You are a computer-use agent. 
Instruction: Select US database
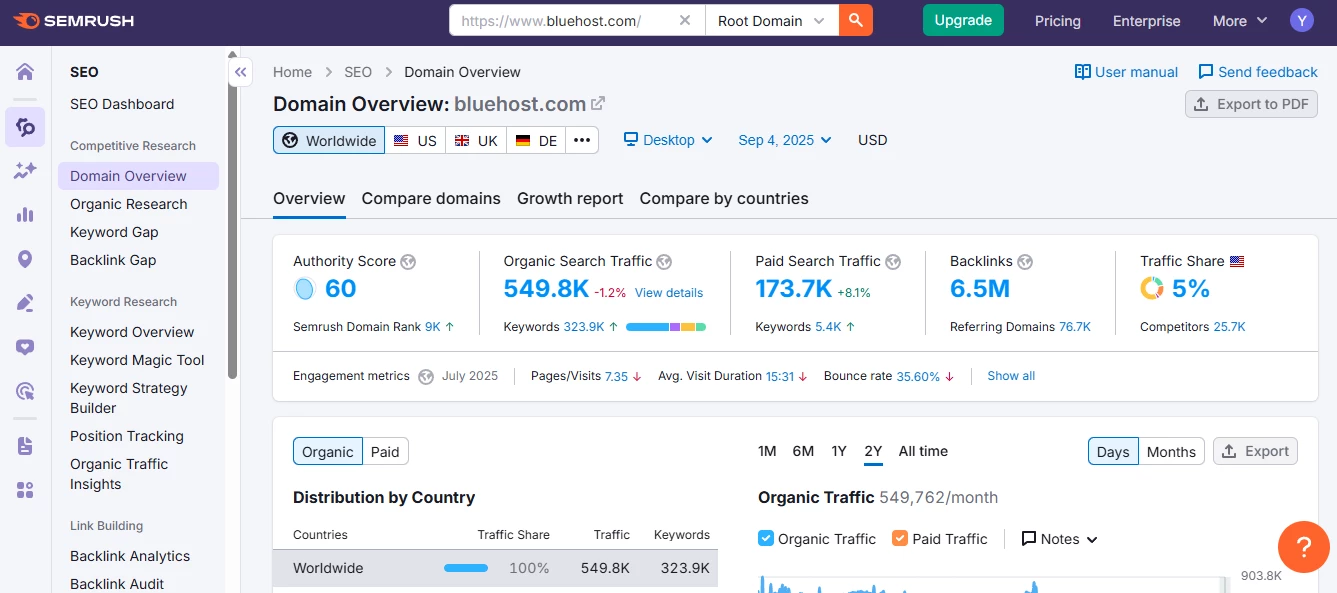click(415, 140)
